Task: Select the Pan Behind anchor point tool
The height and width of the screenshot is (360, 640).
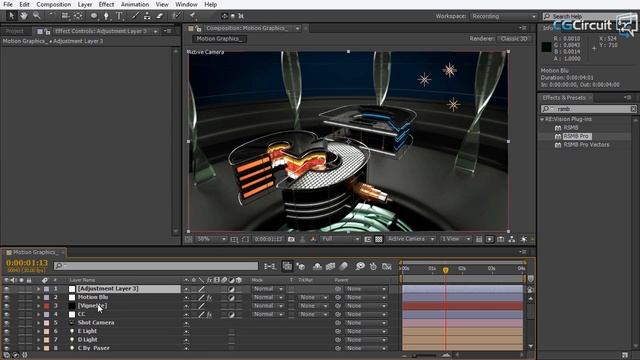Action: (78, 16)
